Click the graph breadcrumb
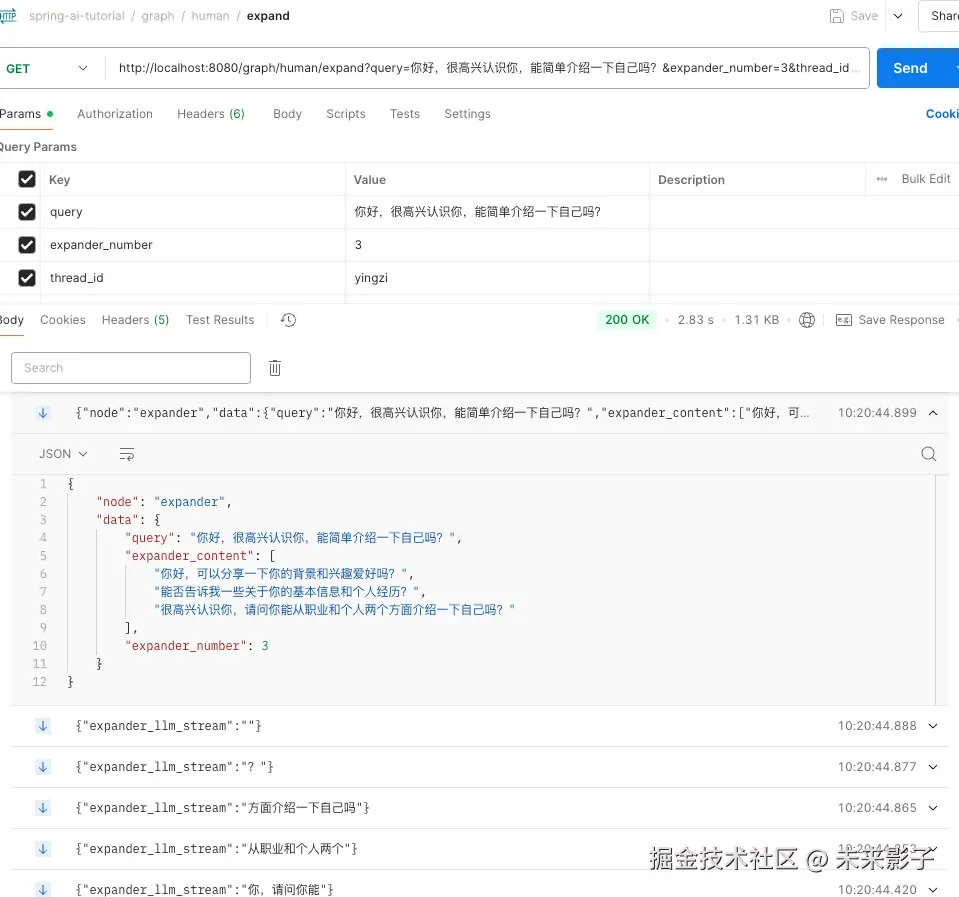959x897 pixels. click(x=158, y=16)
